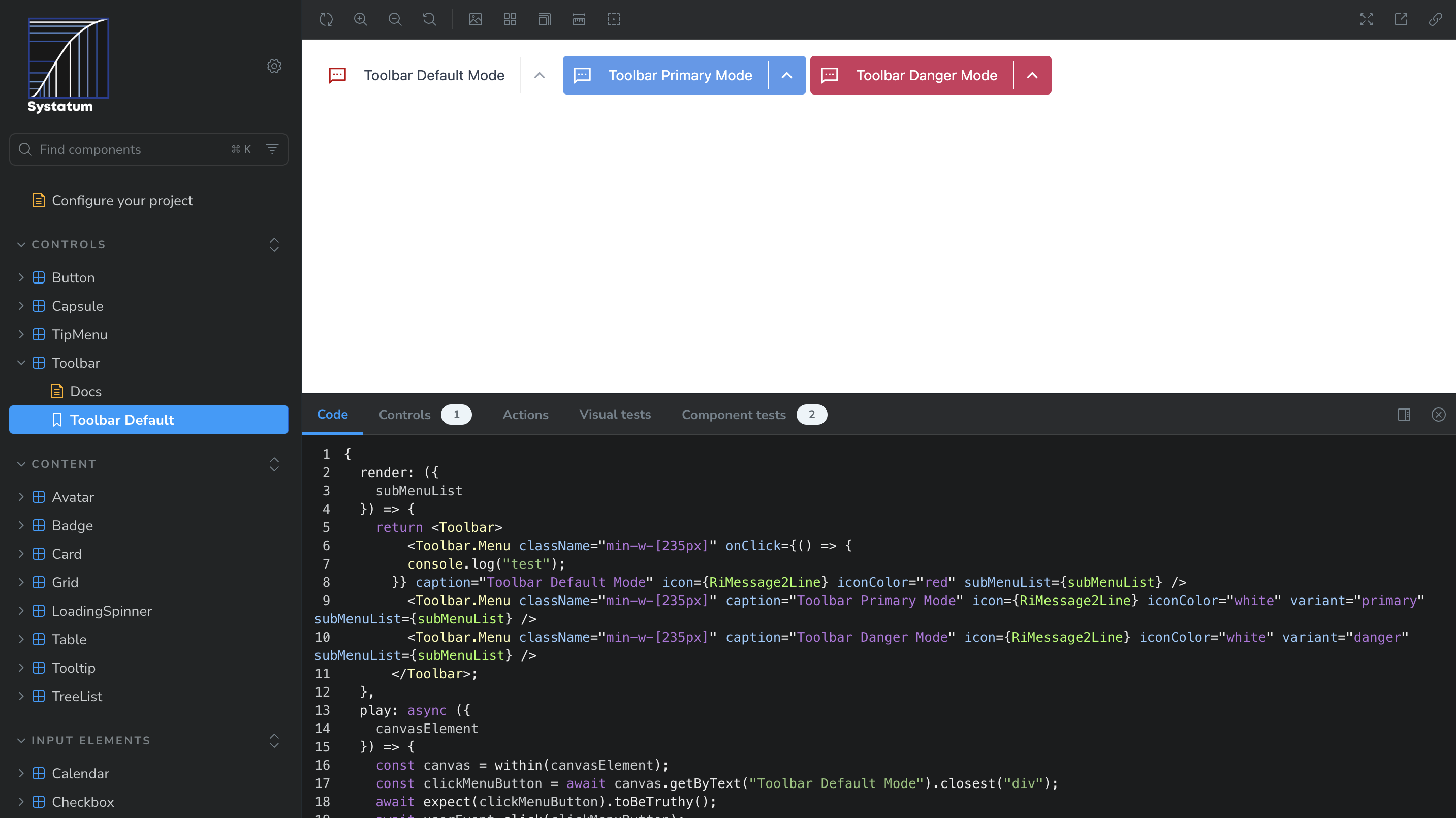Image resolution: width=1456 pixels, height=818 pixels.
Task: Open the Component tests tab
Action: coord(733,415)
